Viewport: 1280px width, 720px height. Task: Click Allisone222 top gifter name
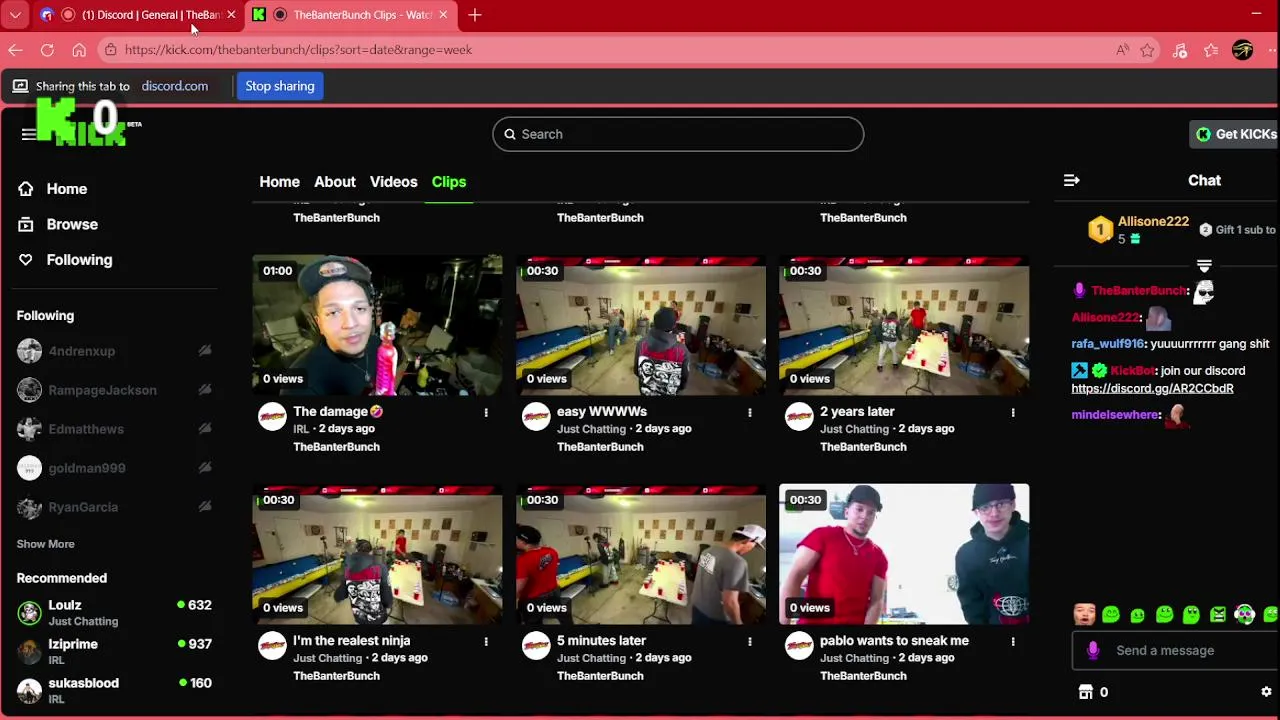pos(1153,222)
